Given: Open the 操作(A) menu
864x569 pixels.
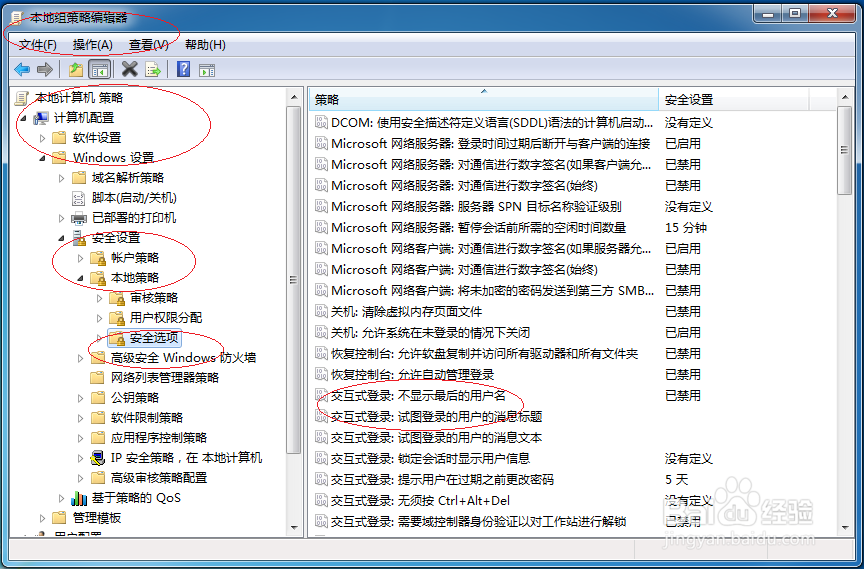Looking at the screenshot, I should pos(93,45).
